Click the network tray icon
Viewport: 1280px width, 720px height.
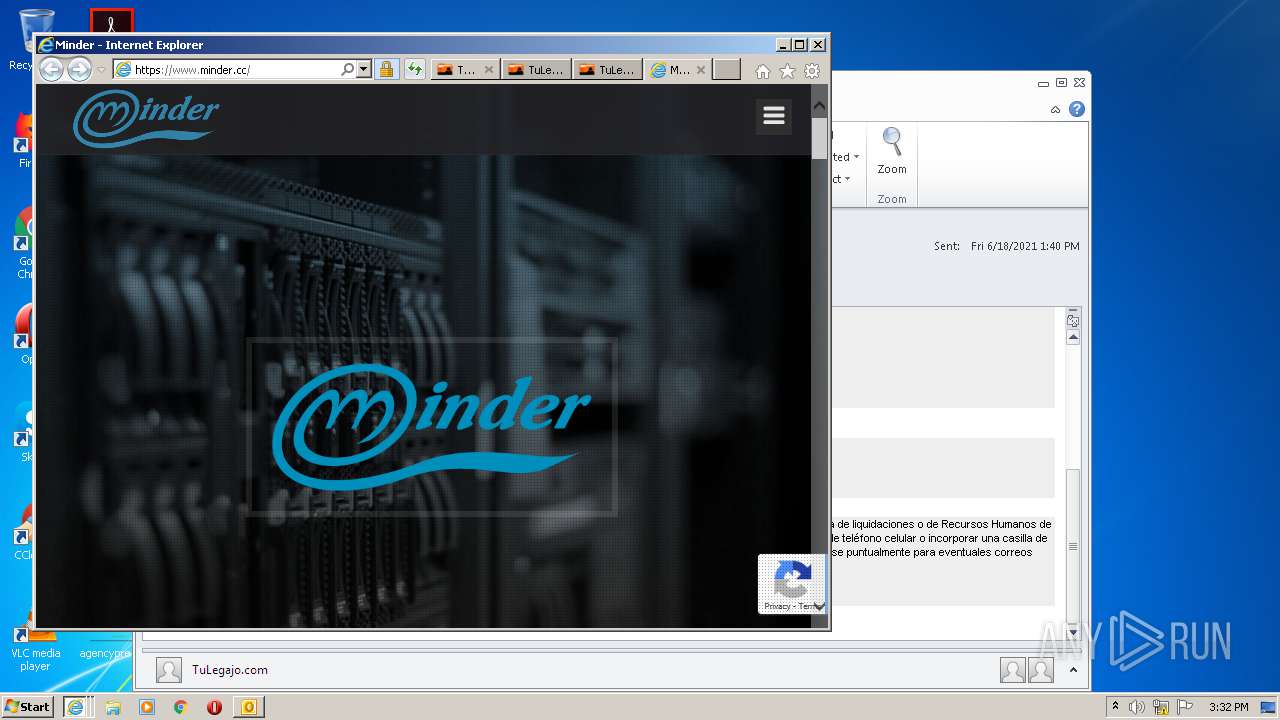pyautogui.click(x=1161, y=707)
